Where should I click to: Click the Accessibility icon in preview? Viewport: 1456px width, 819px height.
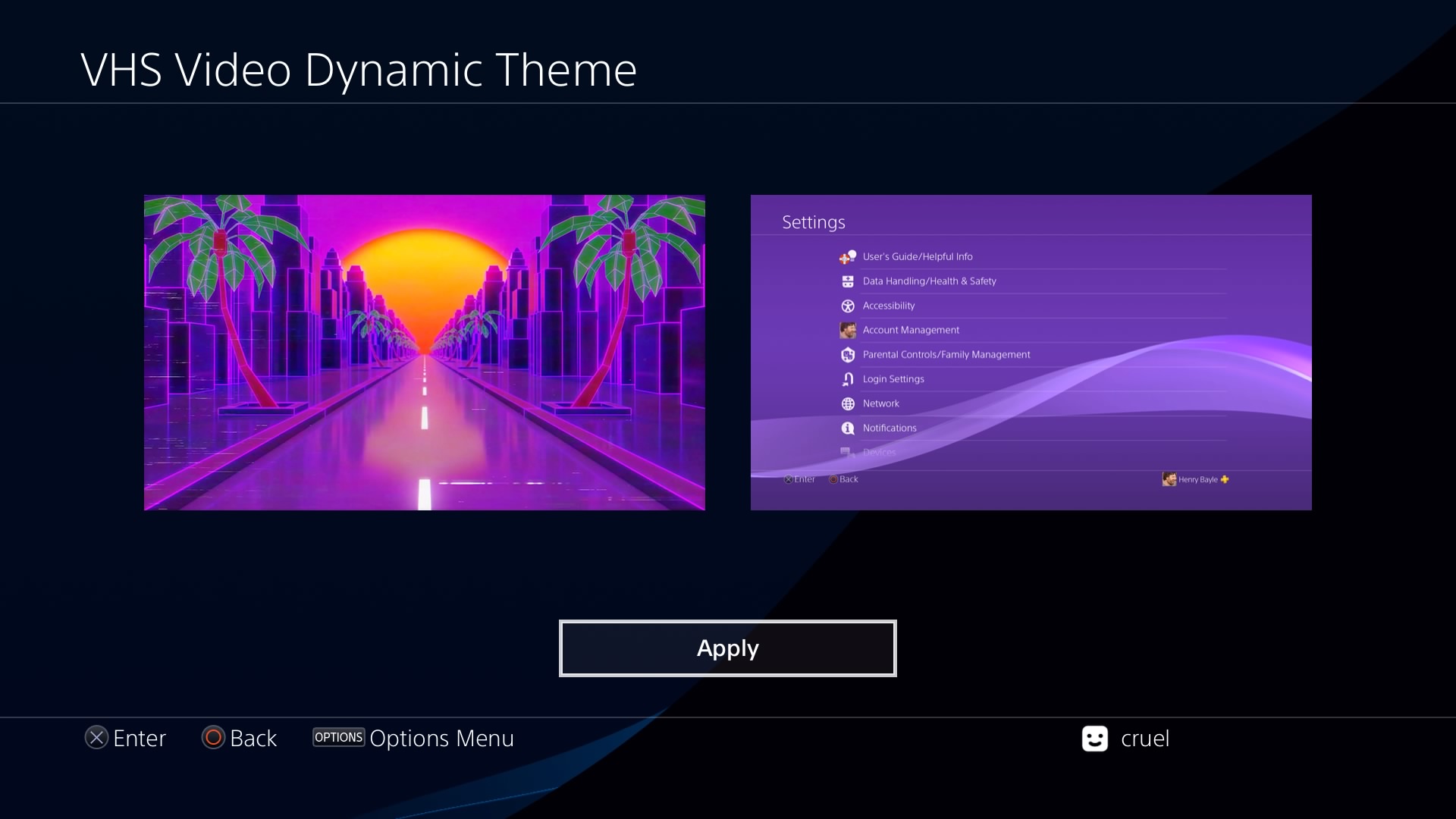pyautogui.click(x=848, y=306)
